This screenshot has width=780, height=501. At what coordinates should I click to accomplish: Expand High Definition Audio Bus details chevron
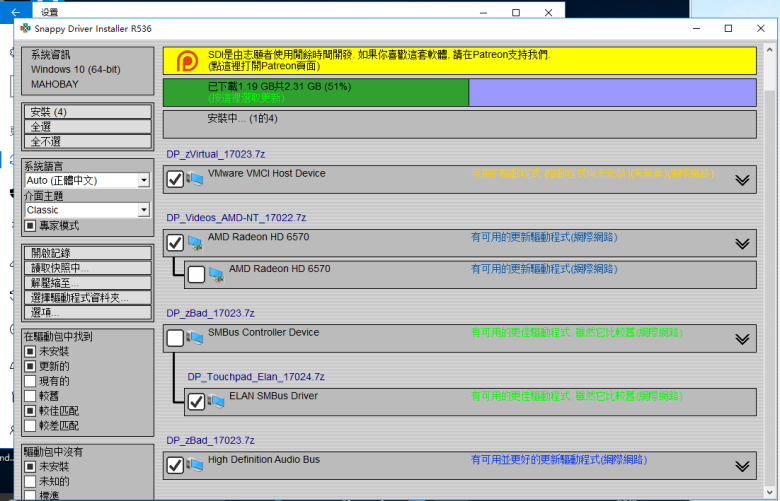click(742, 466)
